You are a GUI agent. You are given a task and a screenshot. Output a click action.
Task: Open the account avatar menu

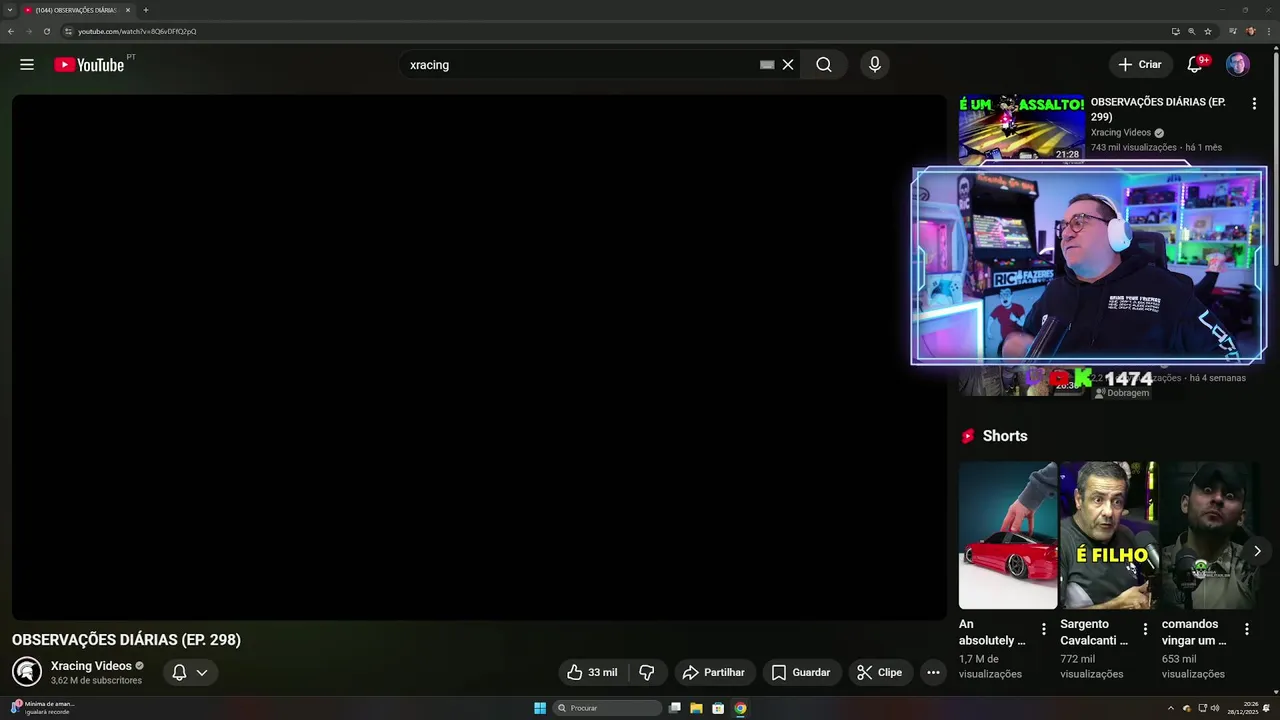(1238, 65)
